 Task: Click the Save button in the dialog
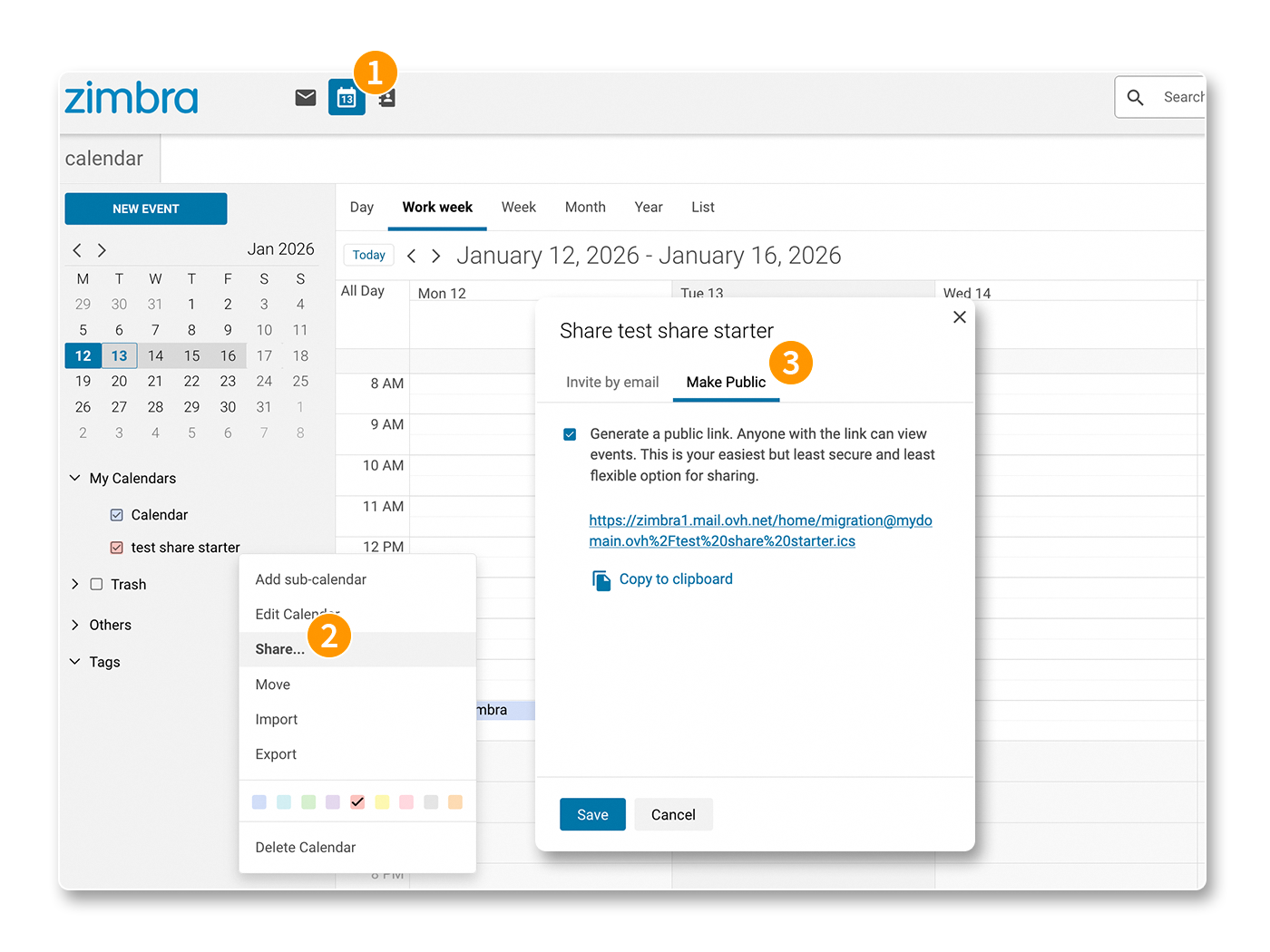click(x=592, y=814)
